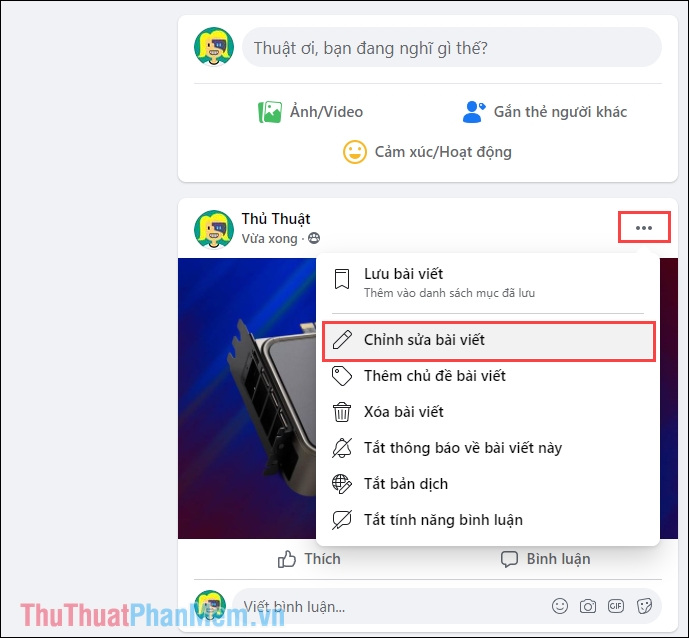This screenshot has width=689, height=638.
Task: Click Gắn thẻ người khác button
Action: [545, 112]
